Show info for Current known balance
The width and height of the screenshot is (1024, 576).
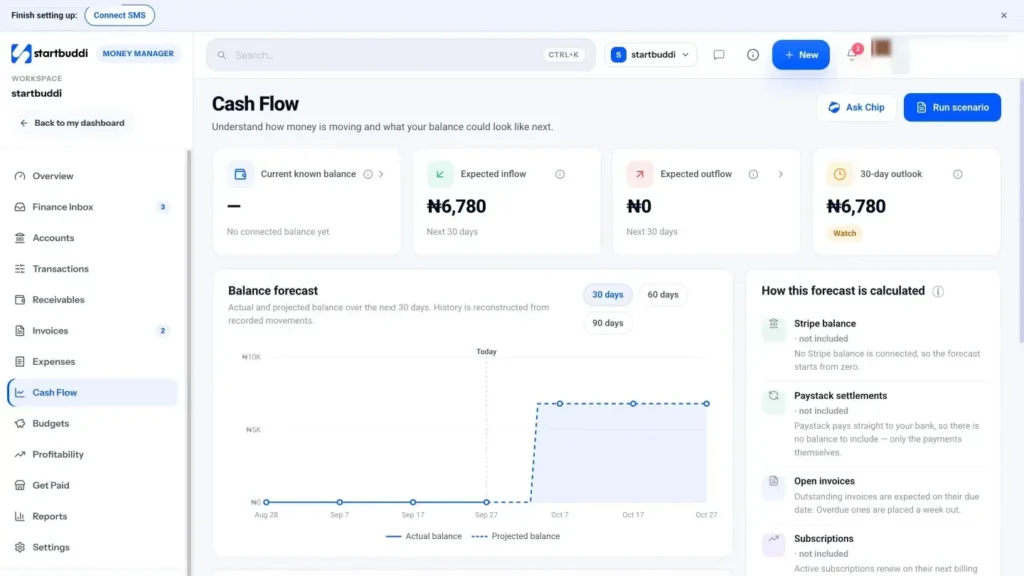point(368,174)
